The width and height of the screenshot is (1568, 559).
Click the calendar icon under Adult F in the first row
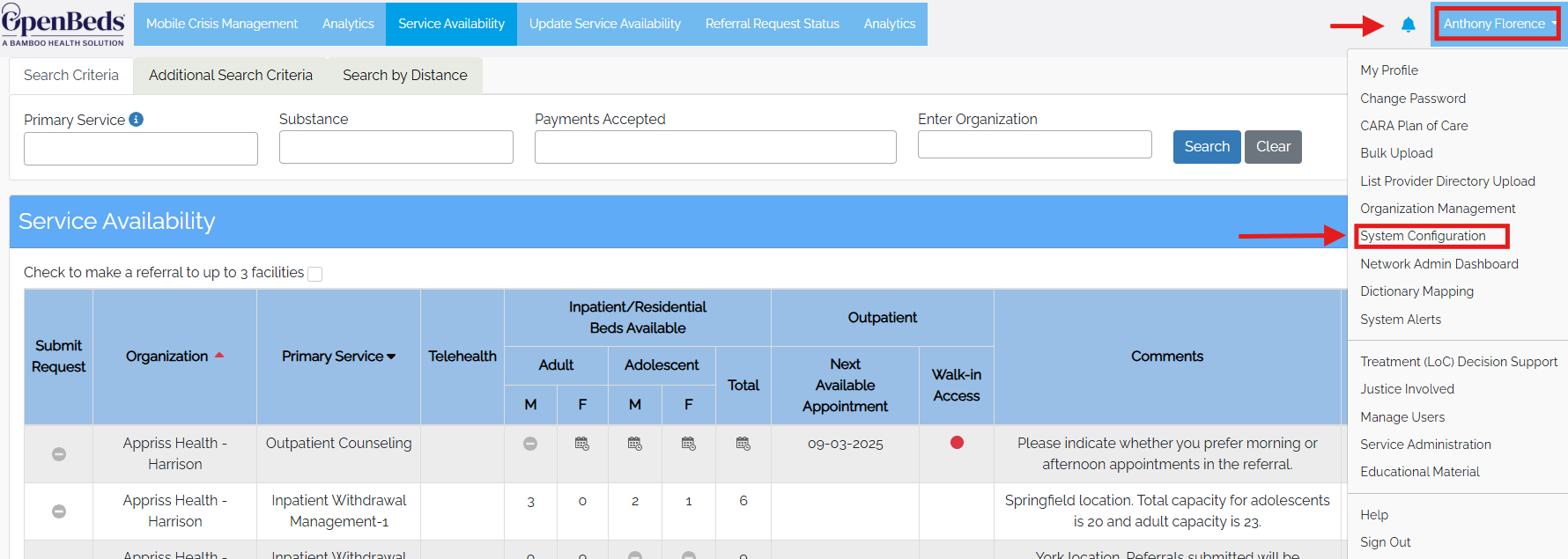click(x=582, y=444)
